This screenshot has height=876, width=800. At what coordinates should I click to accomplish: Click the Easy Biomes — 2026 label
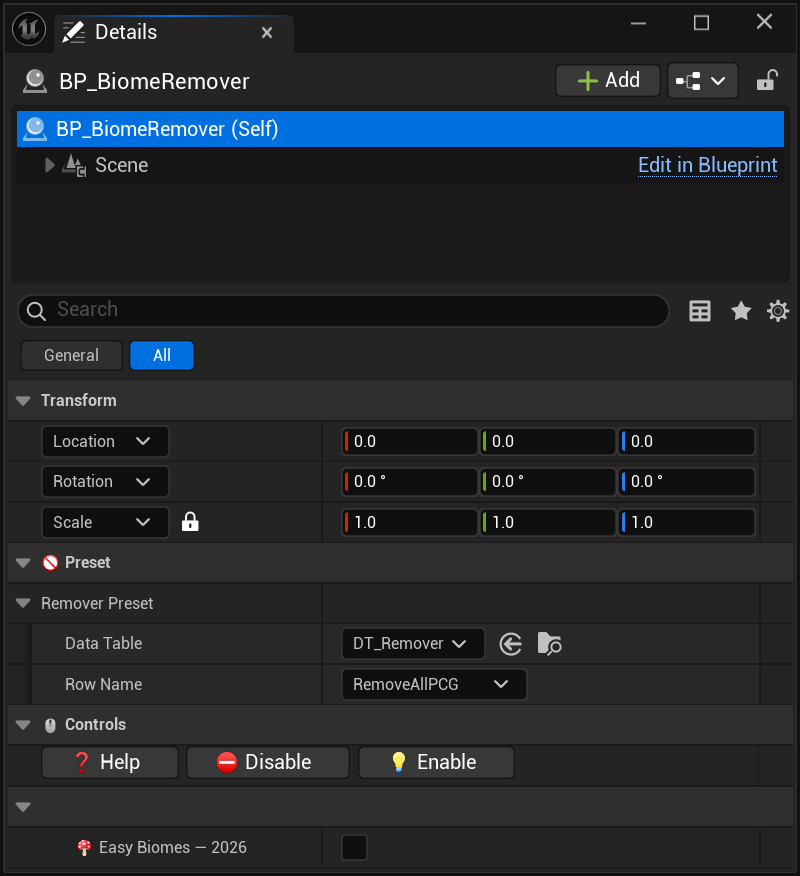tap(173, 848)
